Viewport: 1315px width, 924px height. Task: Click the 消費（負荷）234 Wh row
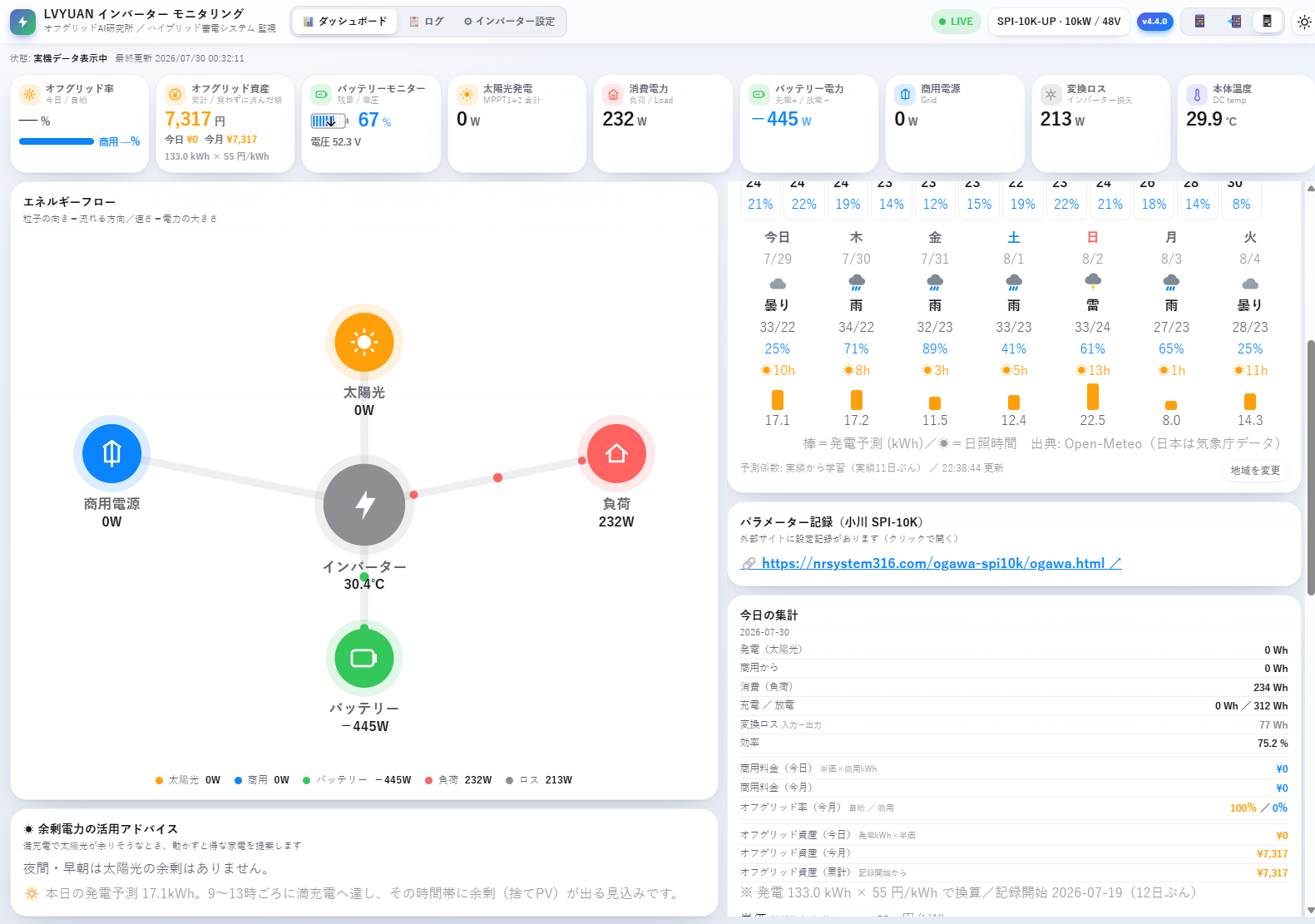(x=1014, y=687)
